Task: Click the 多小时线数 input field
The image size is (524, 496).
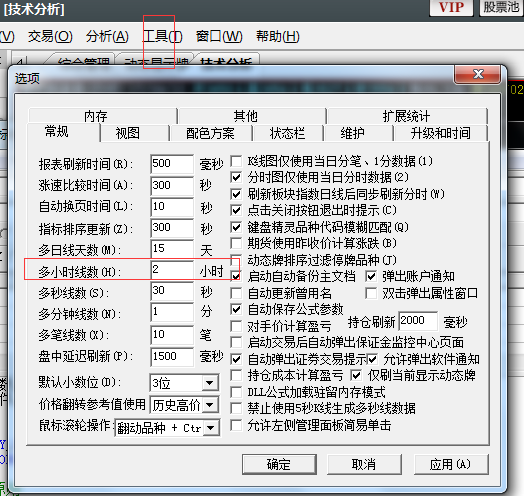Action: tap(172, 270)
